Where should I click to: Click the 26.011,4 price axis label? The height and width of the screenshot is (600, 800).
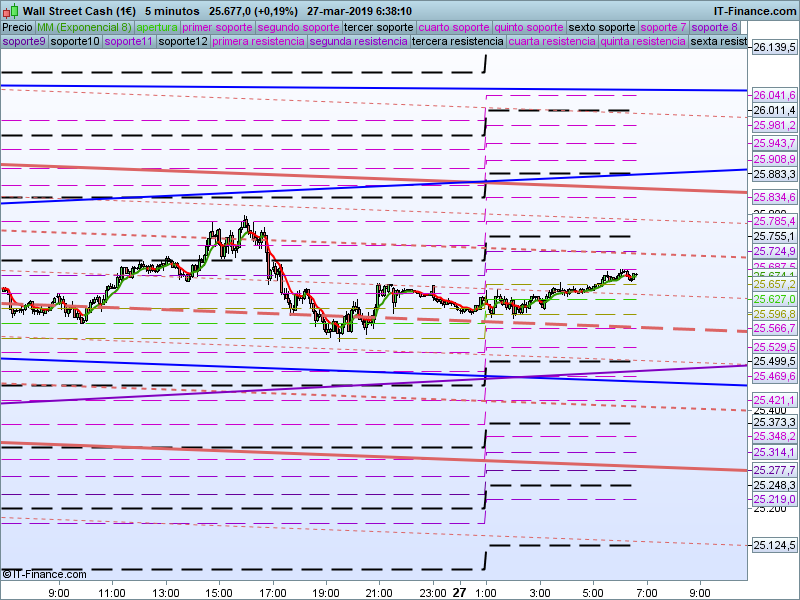pos(774,110)
